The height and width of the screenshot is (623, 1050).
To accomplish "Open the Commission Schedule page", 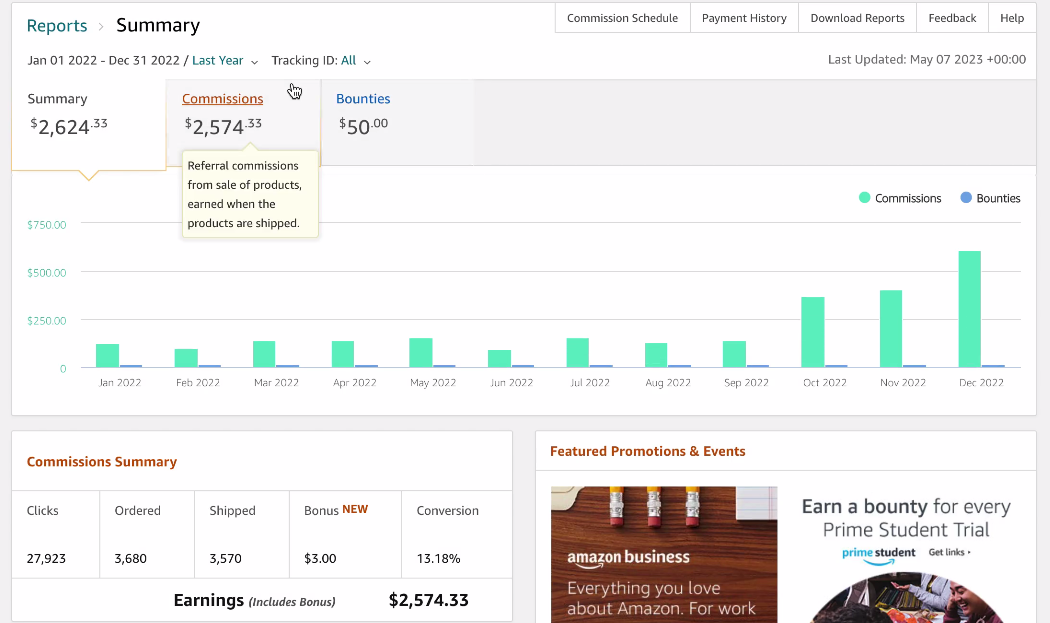I will 622,18.
